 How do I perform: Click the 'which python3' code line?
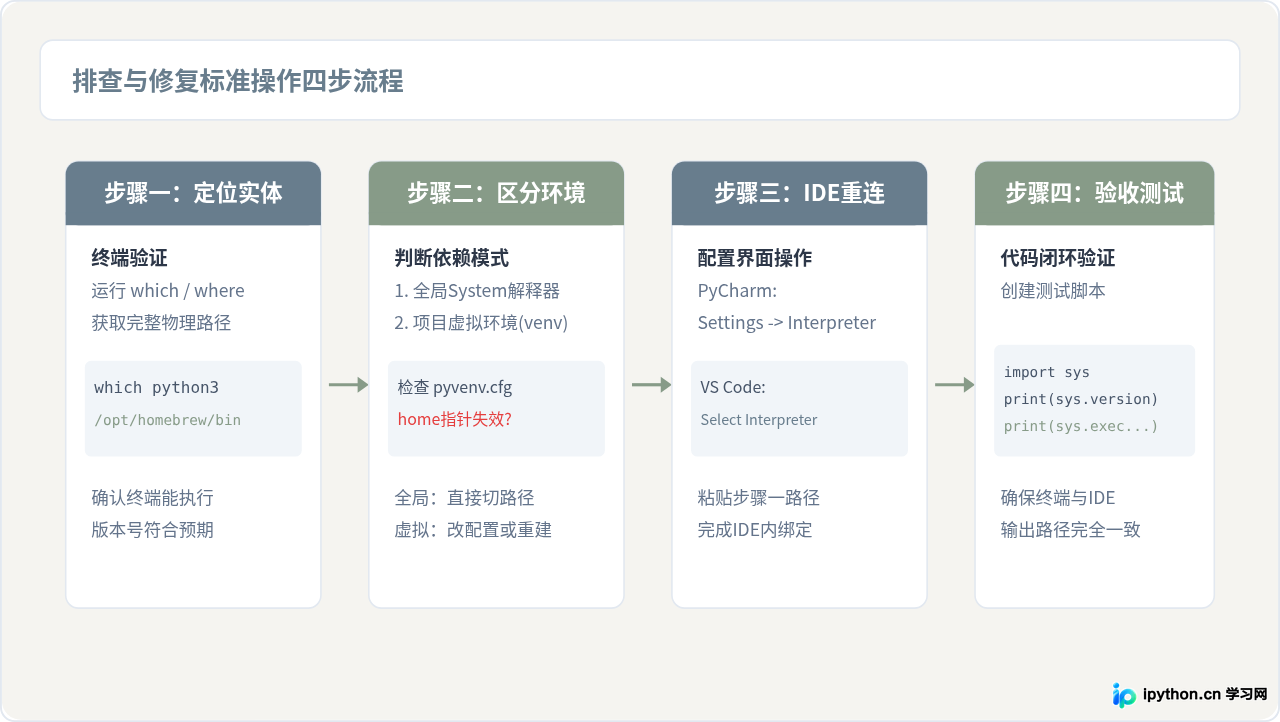point(156,387)
